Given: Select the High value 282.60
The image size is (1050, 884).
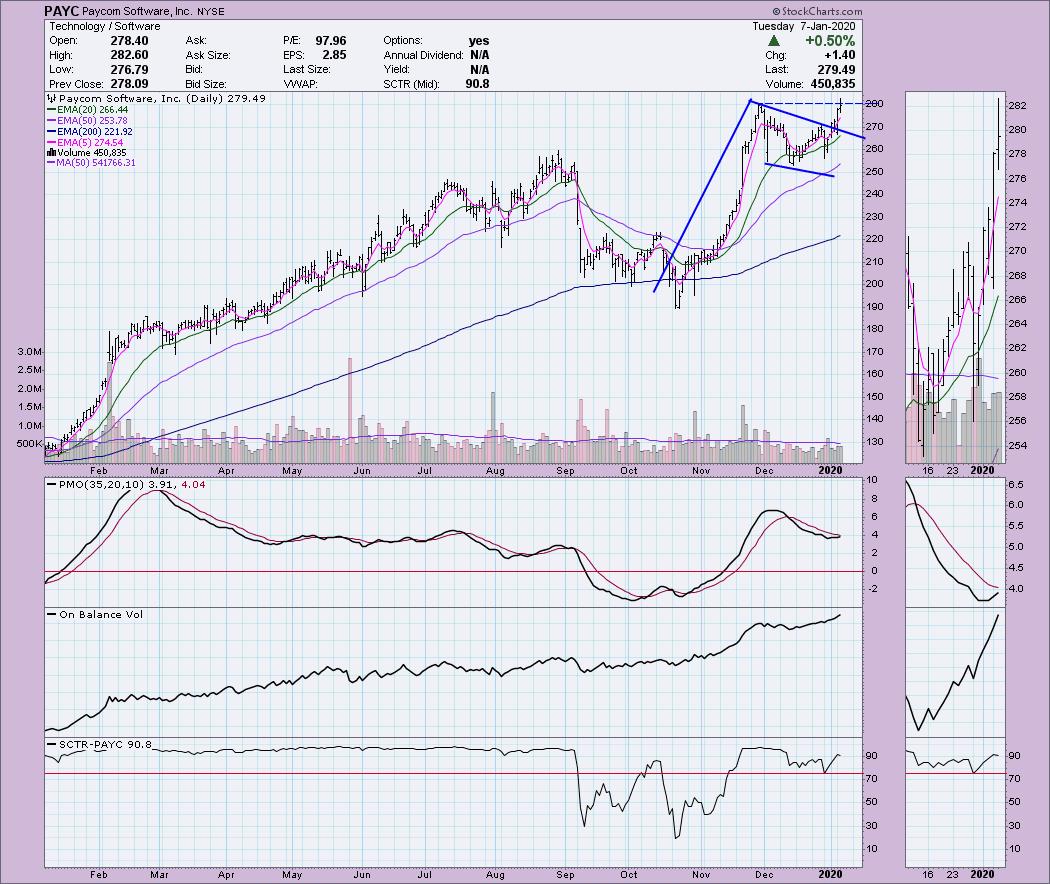Looking at the screenshot, I should [x=129, y=55].
